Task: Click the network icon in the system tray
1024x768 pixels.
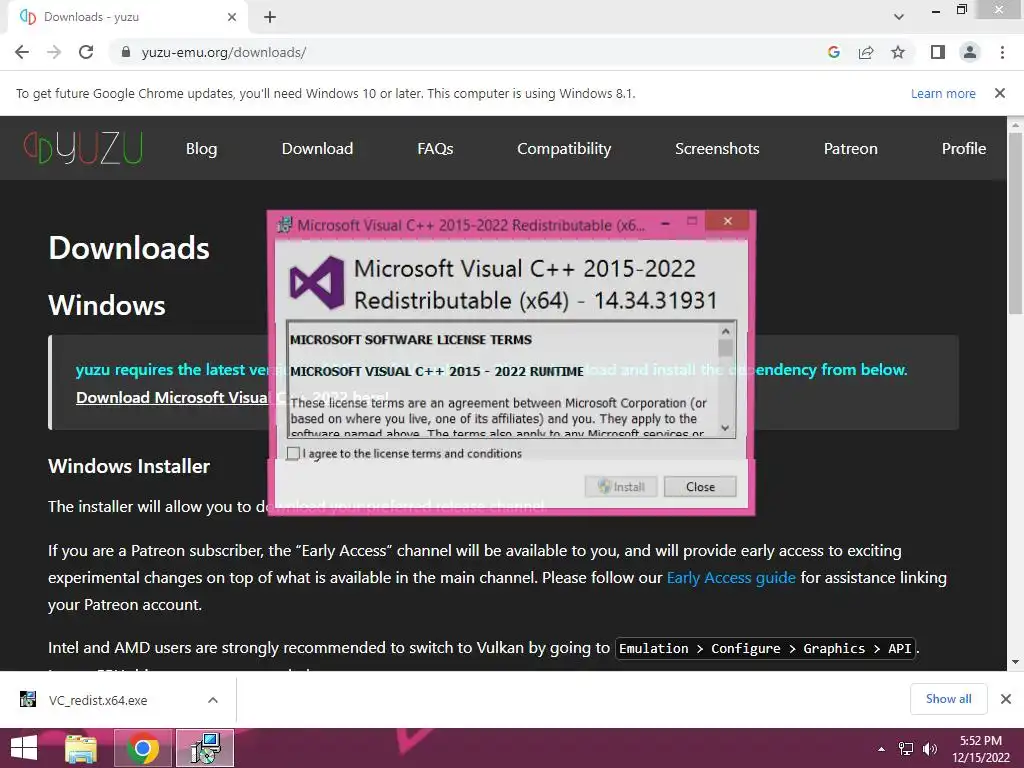Action: click(906, 749)
